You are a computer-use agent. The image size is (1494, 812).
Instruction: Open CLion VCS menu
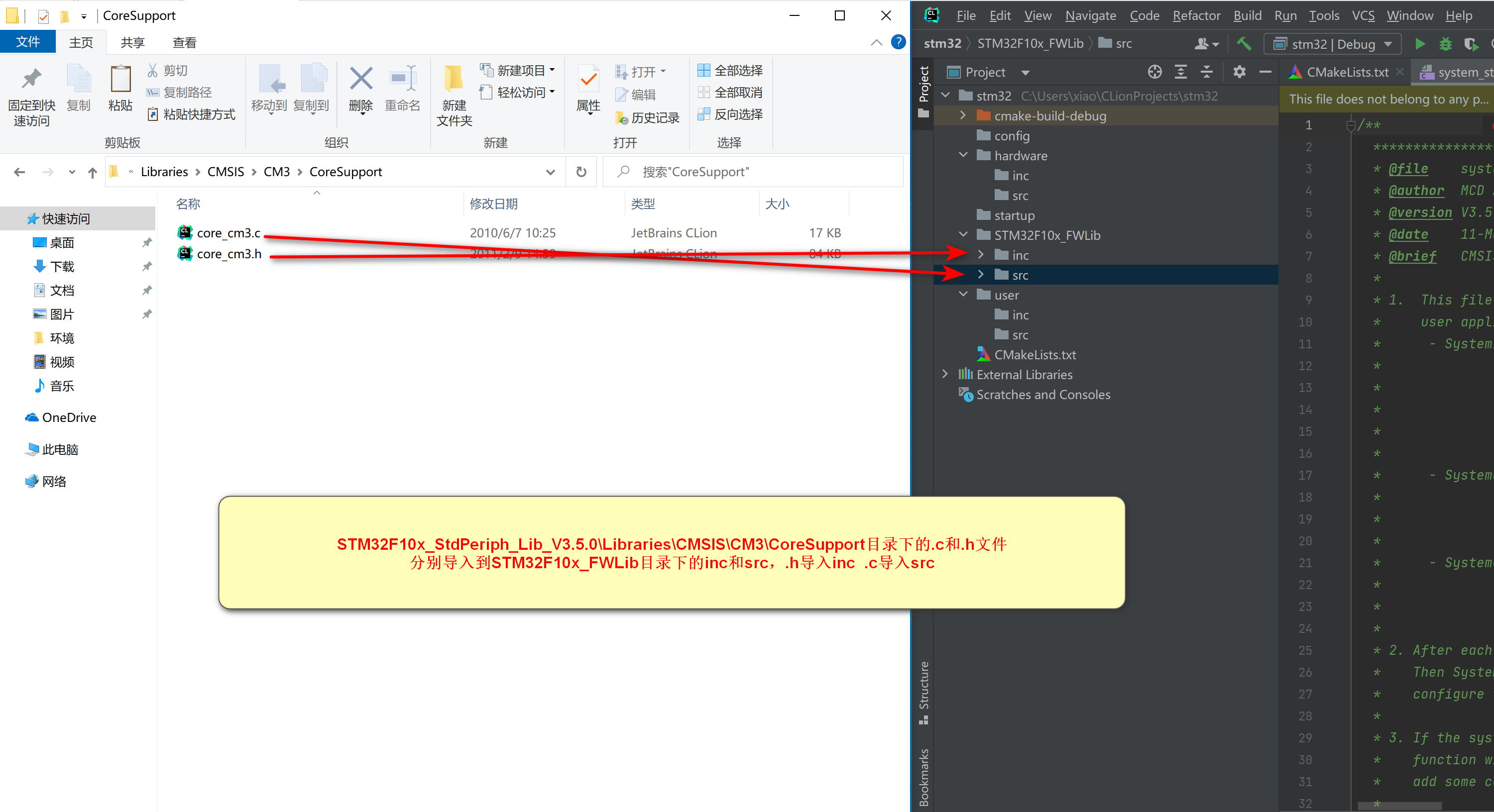[x=1363, y=15]
